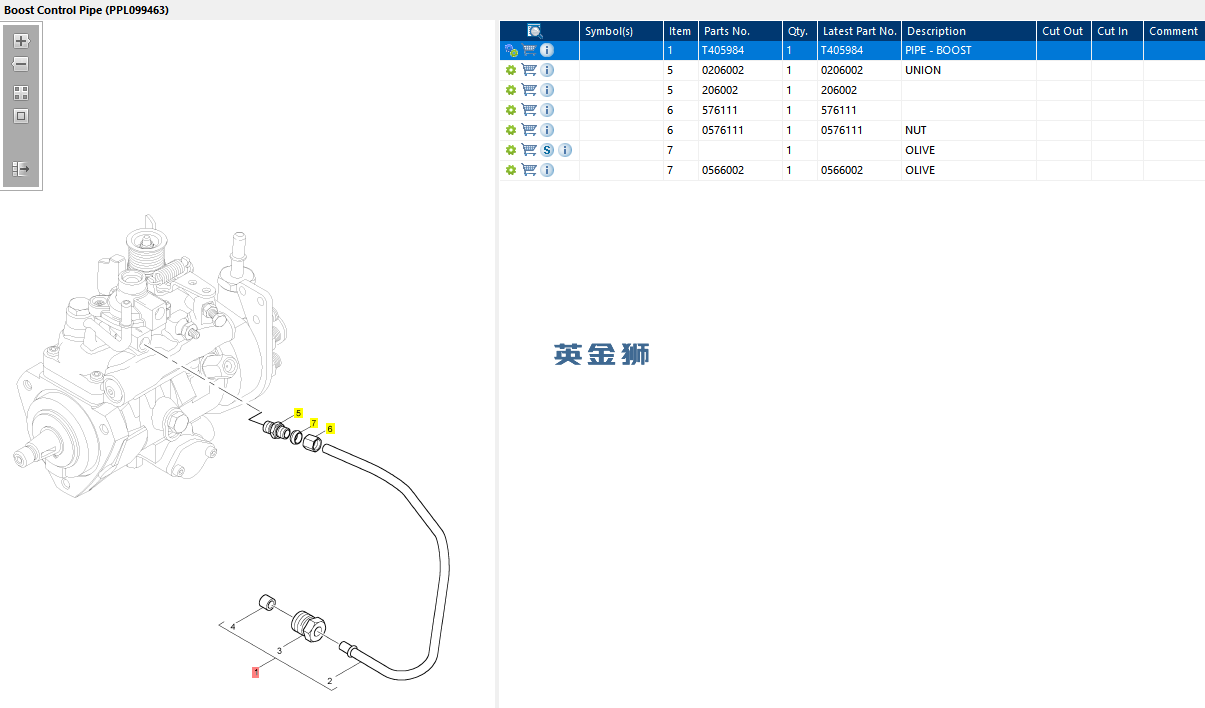Click 'UNION' description cell
This screenshot has height=708, width=1205.
[x=968, y=70]
